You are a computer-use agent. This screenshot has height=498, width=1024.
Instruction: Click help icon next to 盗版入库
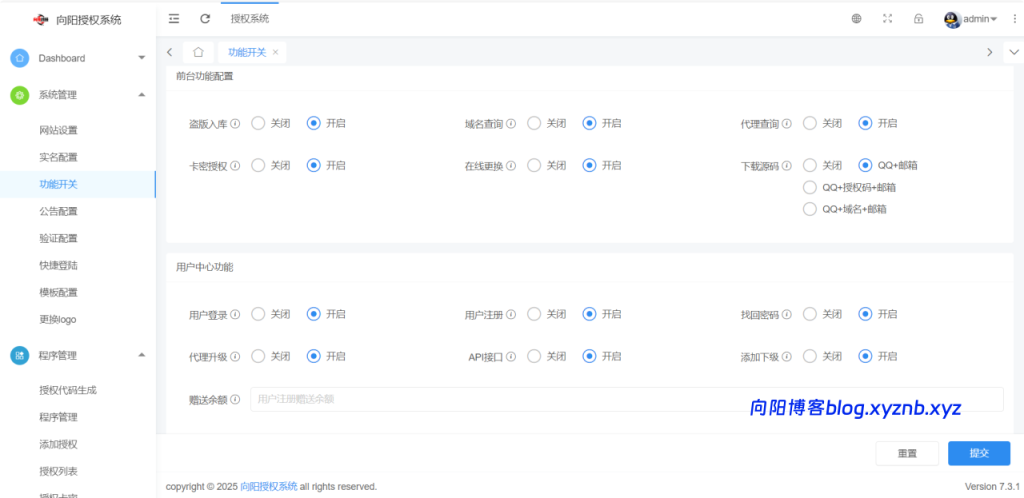tap(236, 124)
